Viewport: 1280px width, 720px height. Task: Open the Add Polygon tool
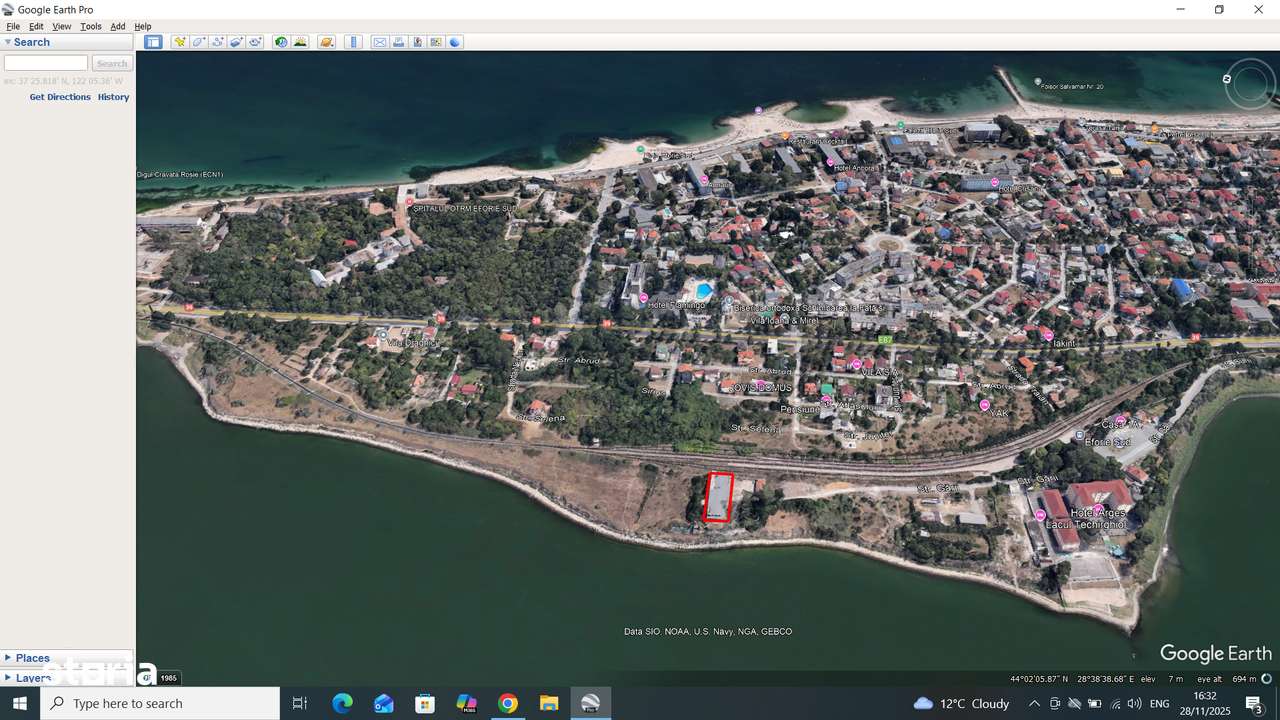198,41
